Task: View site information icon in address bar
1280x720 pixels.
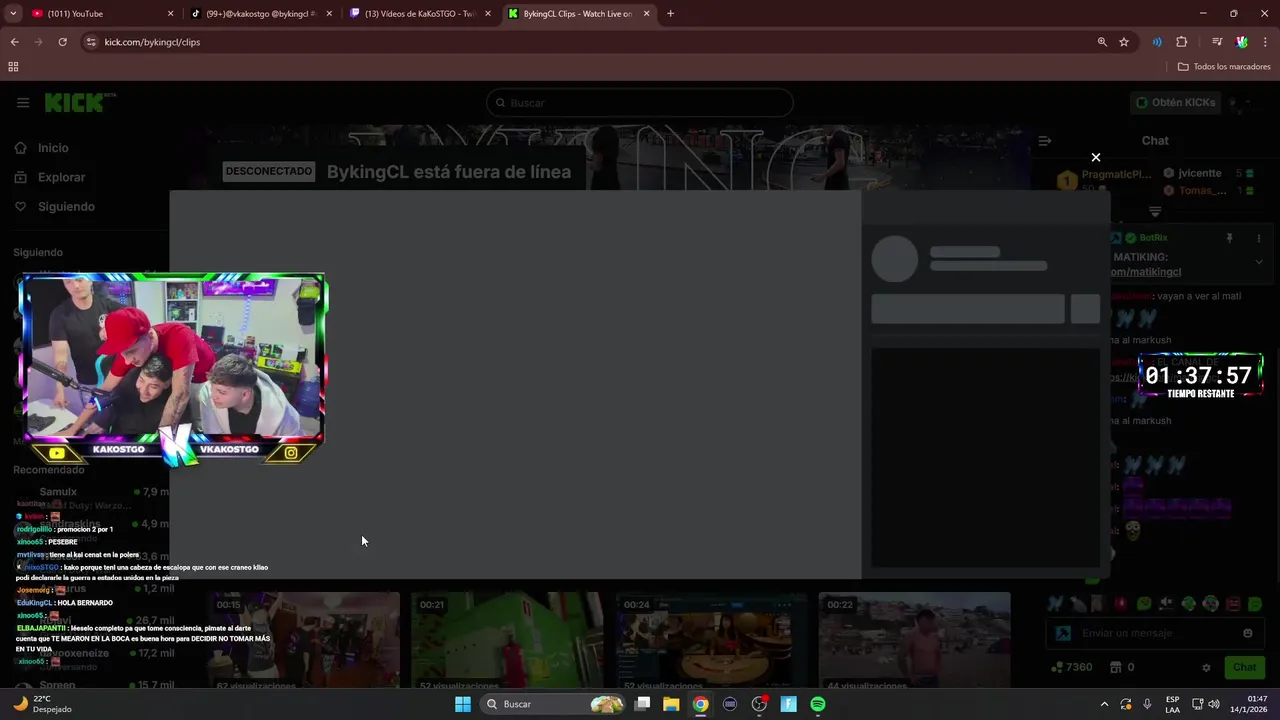Action: tap(91, 42)
